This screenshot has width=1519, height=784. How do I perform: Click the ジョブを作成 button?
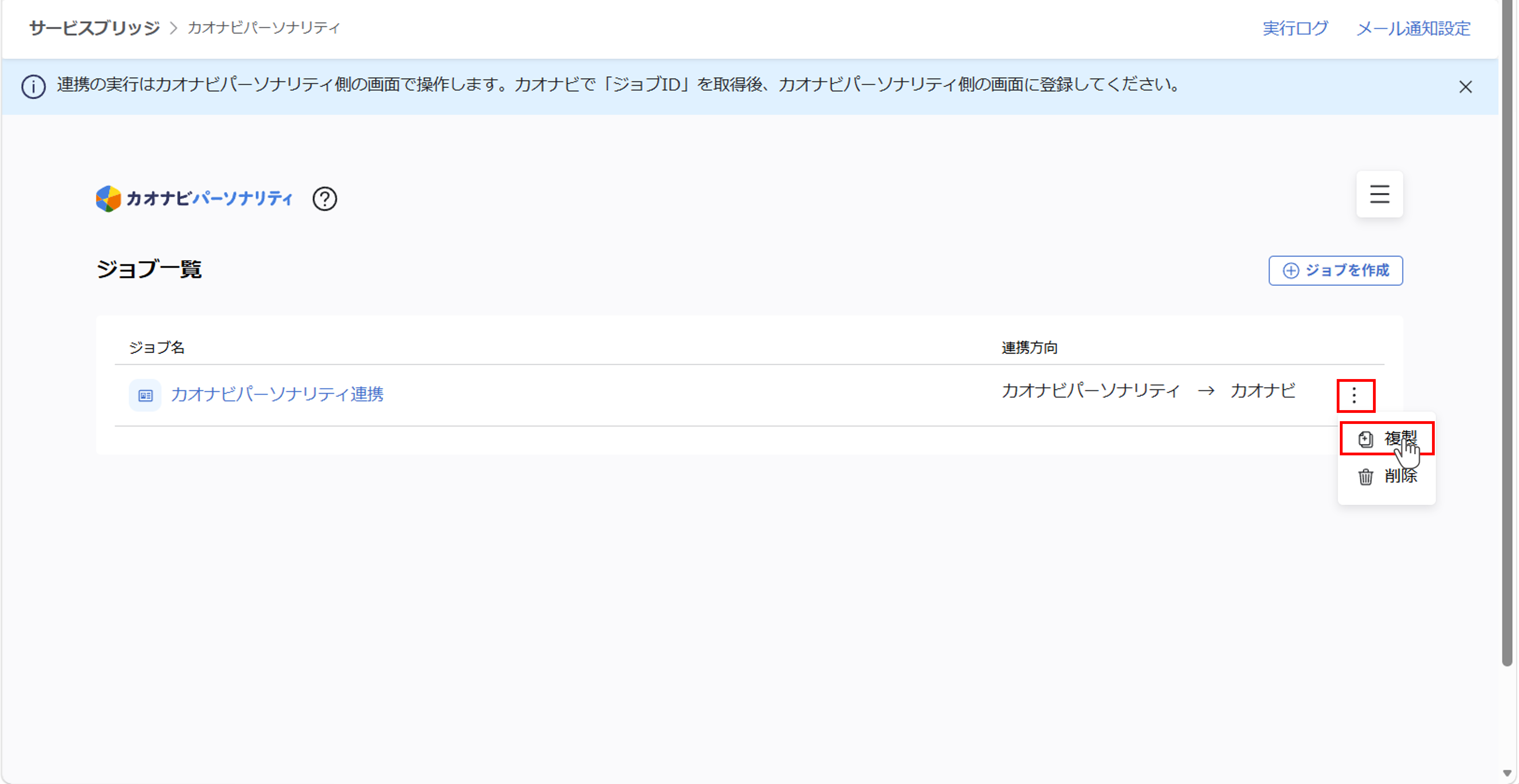[x=1336, y=271]
